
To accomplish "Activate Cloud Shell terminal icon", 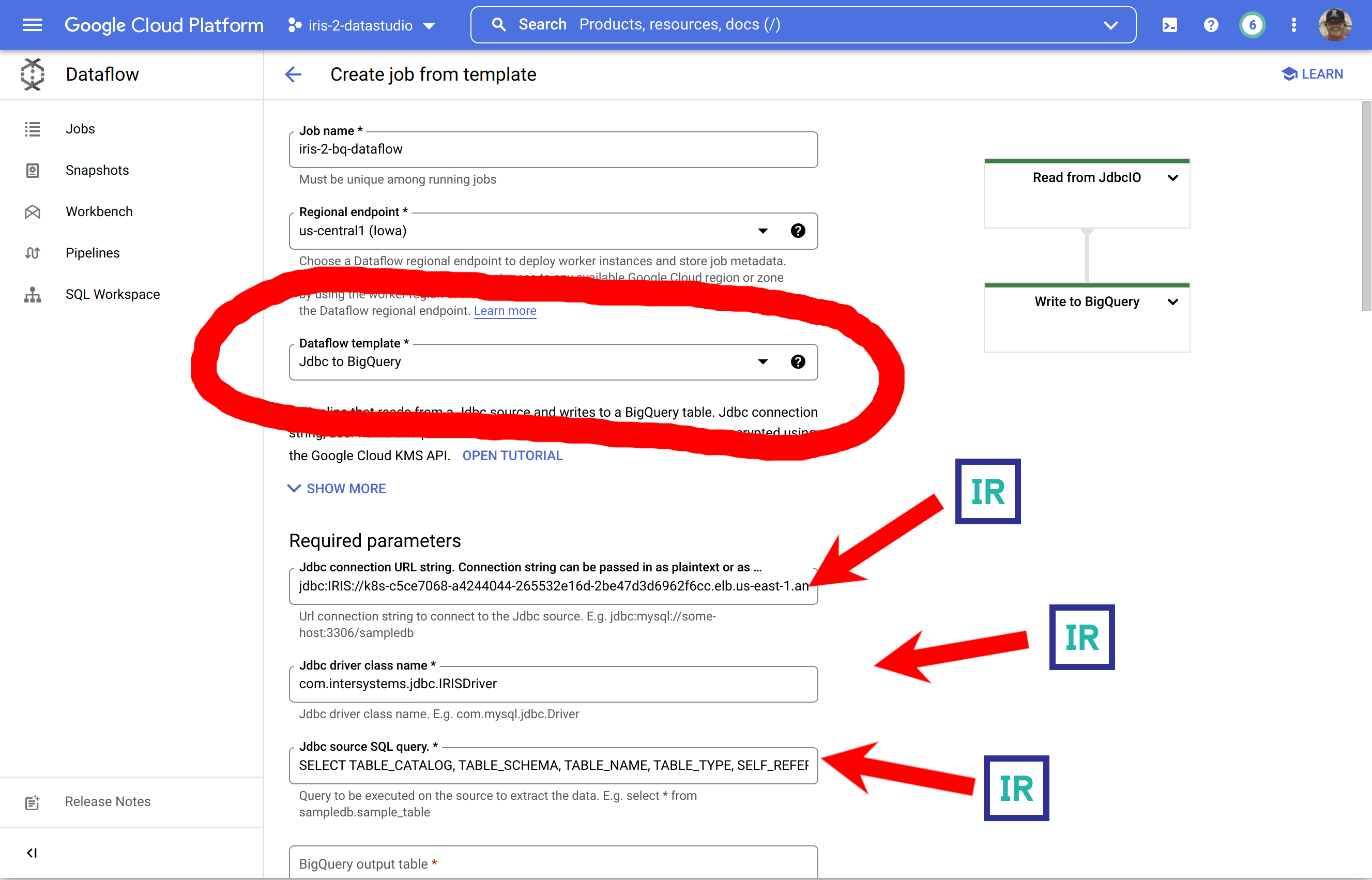I will tap(1169, 25).
